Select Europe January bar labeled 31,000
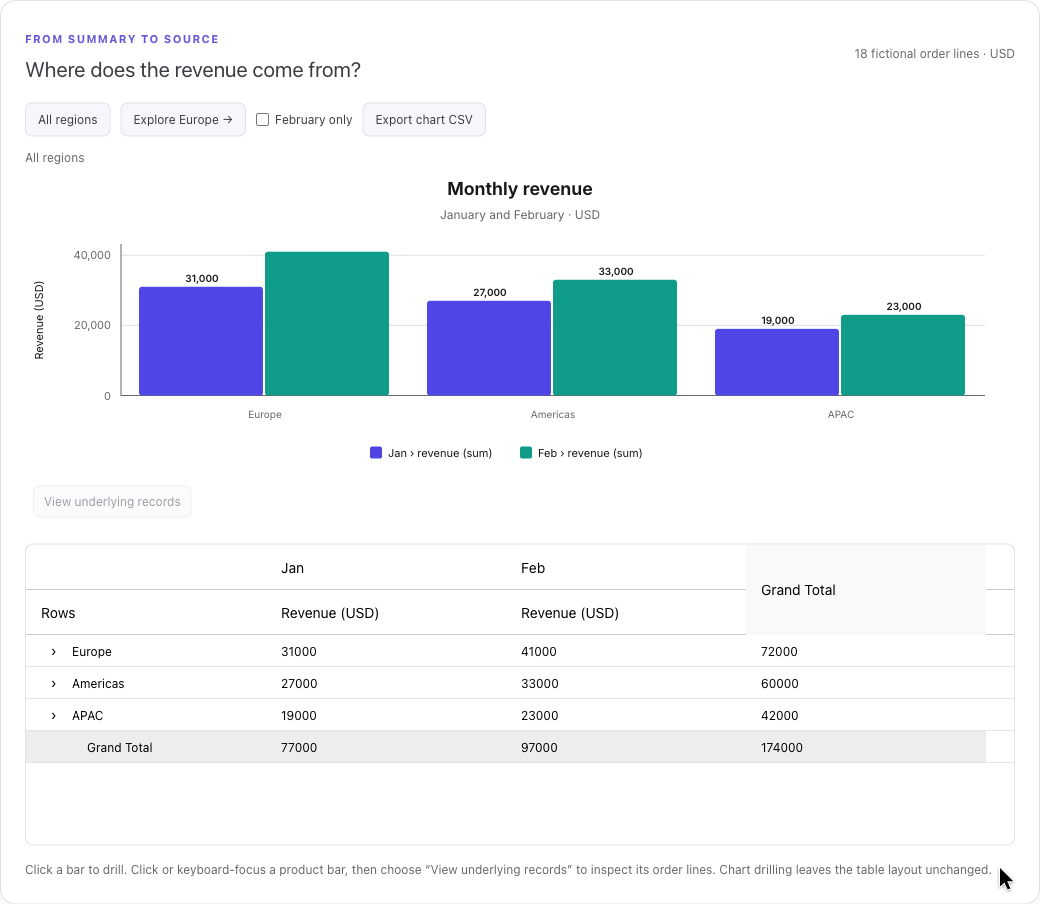Image resolution: width=1040 pixels, height=904 pixels. pos(201,341)
